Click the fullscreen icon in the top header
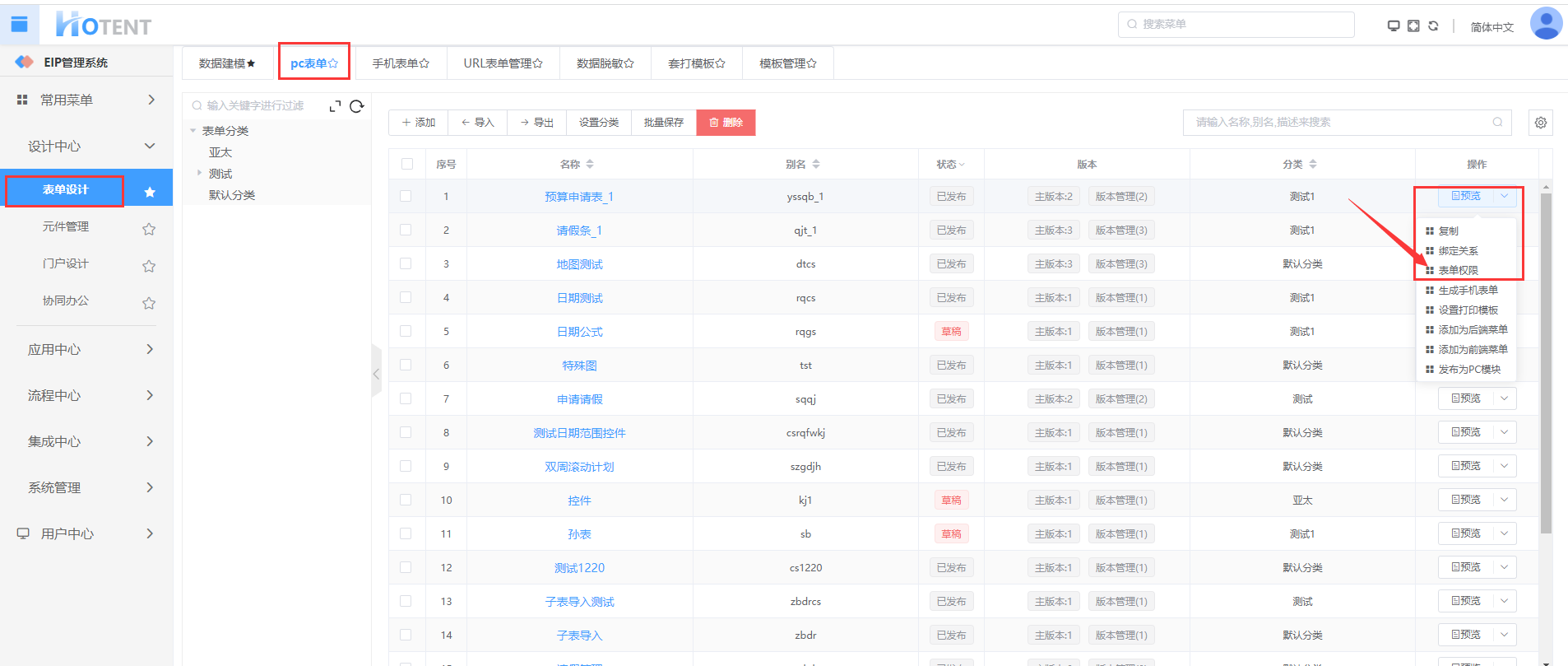1568x666 pixels. click(1413, 26)
